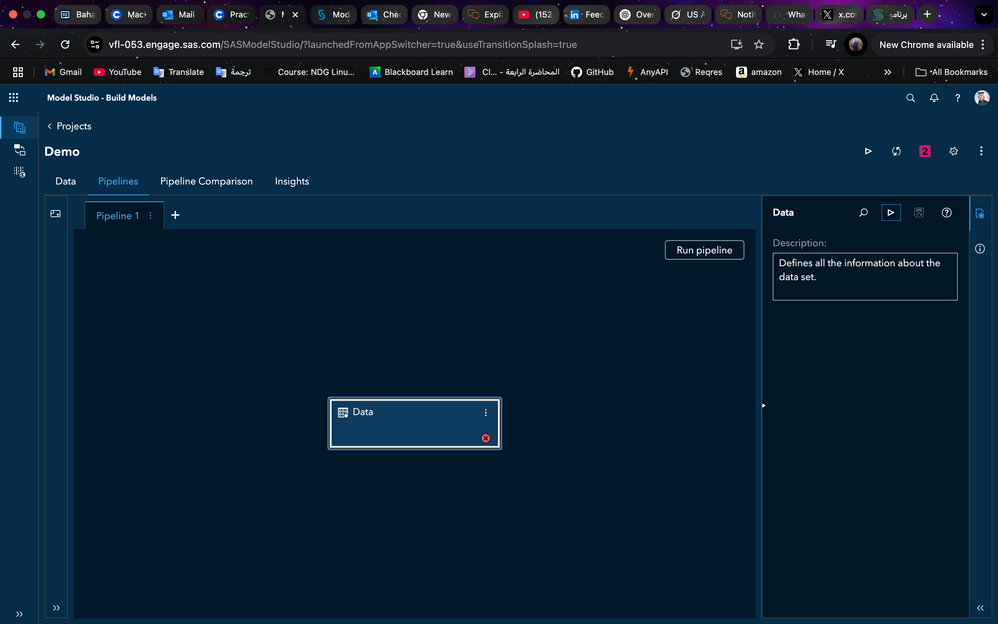Viewport: 998px width, 624px height.
Task: Click the search magnifier in Data panel
Action: click(x=864, y=213)
